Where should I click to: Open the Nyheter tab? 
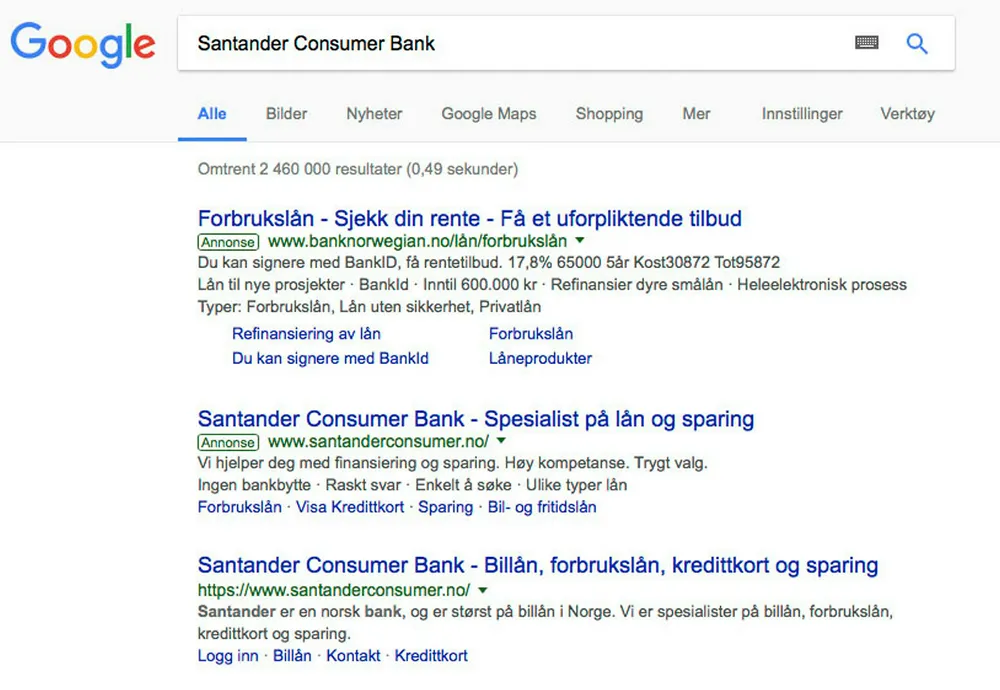(374, 113)
